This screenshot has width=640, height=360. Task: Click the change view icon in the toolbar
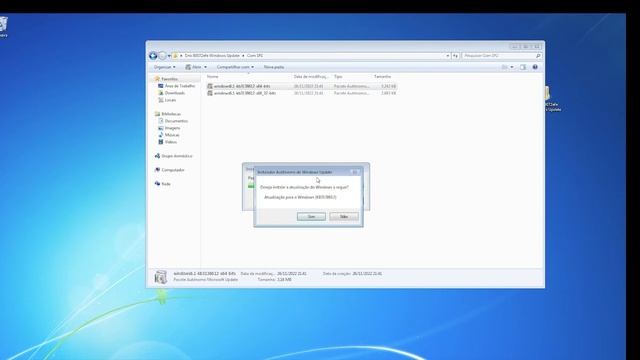[x=504, y=67]
